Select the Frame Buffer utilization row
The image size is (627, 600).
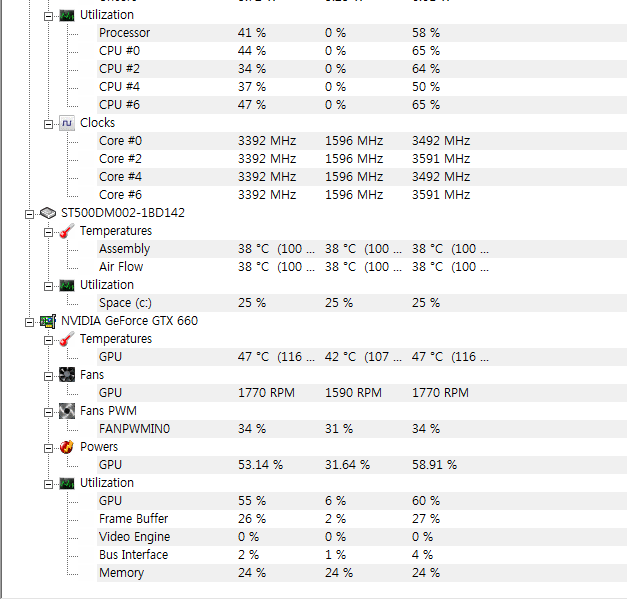(362, 519)
